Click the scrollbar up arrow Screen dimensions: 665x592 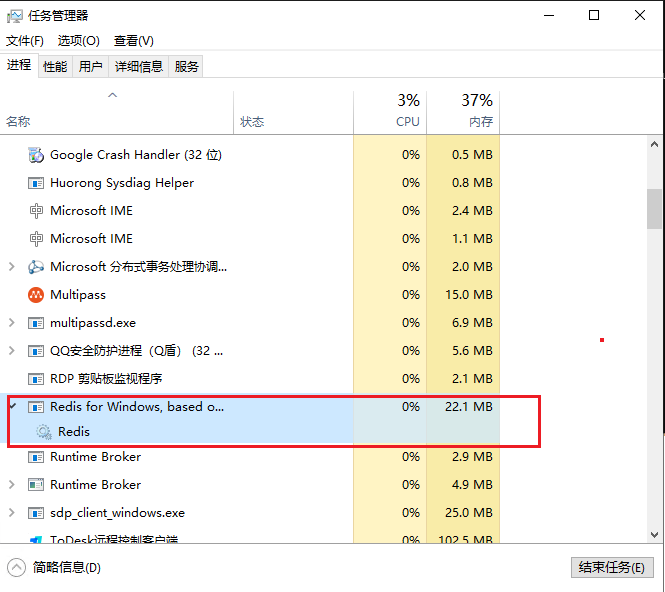click(x=654, y=145)
